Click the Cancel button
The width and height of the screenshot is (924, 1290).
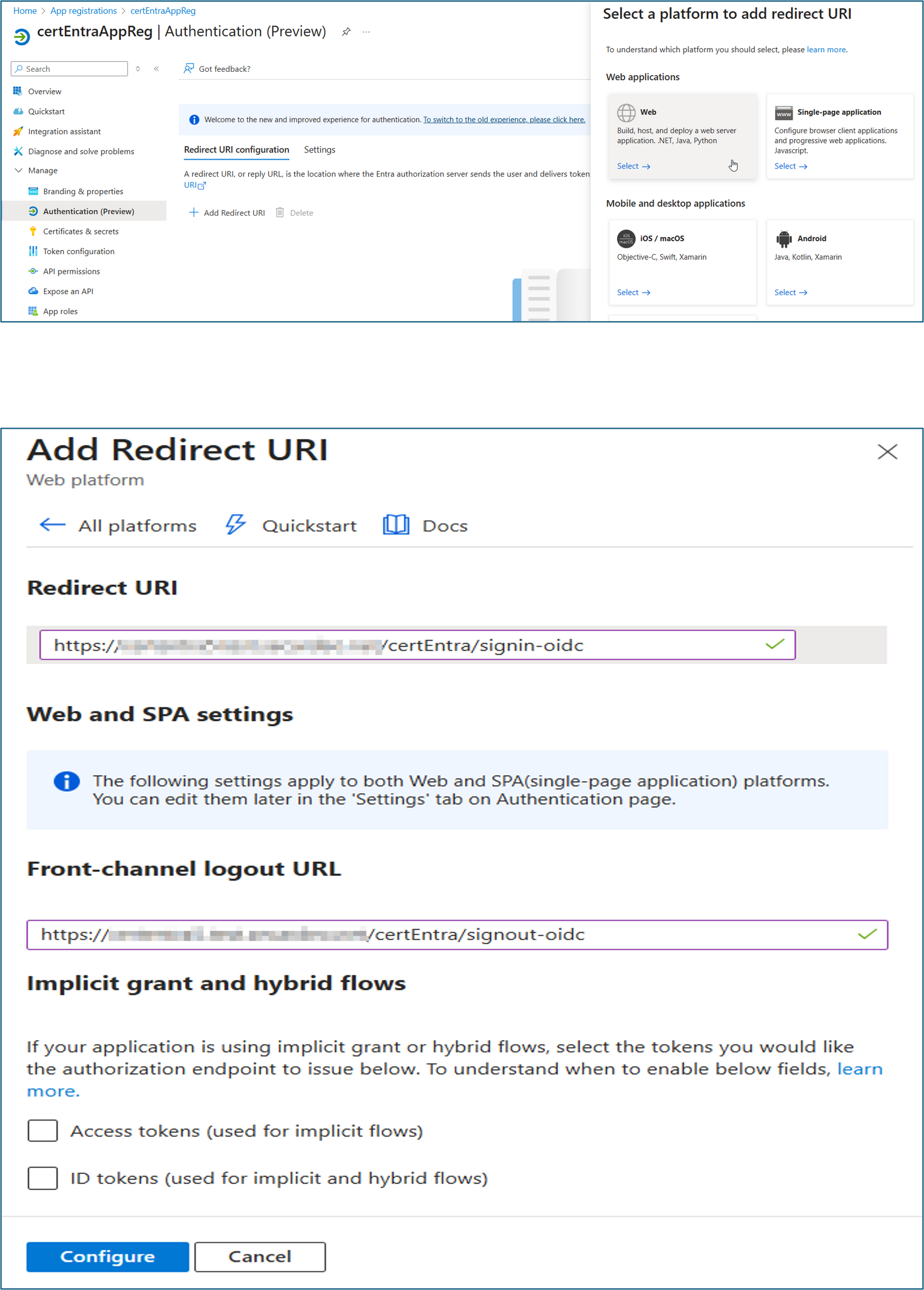260,1256
